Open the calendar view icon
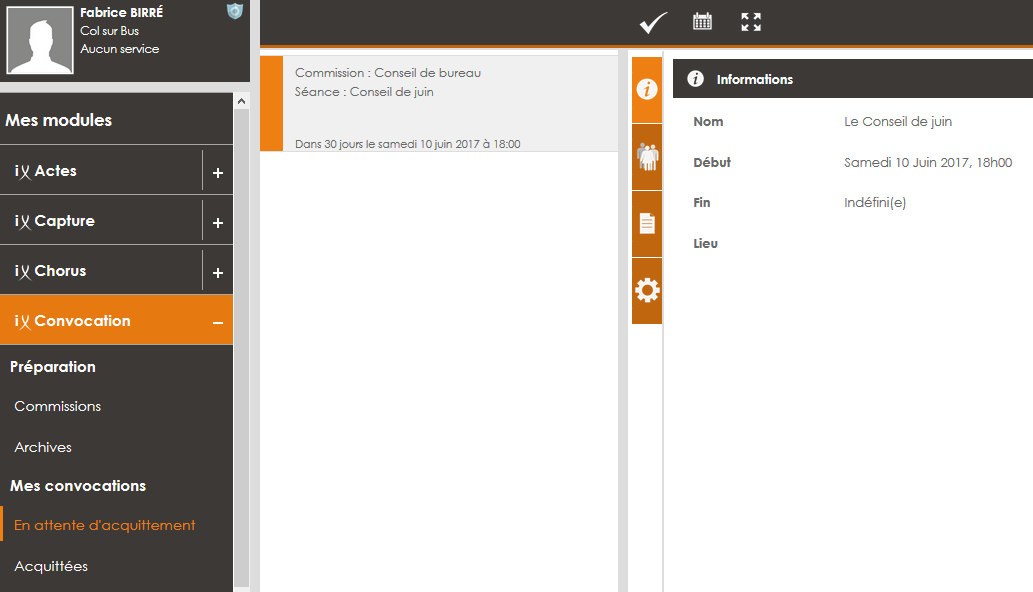 point(703,22)
